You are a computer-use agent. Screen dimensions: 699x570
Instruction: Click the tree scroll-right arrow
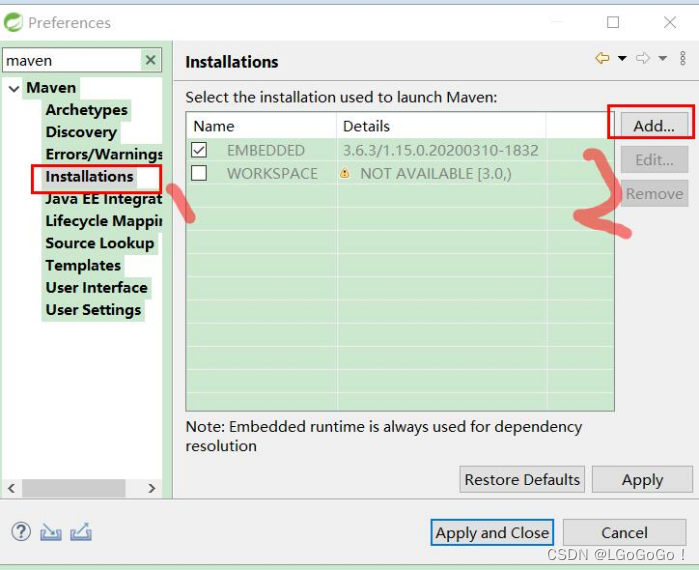[152, 488]
